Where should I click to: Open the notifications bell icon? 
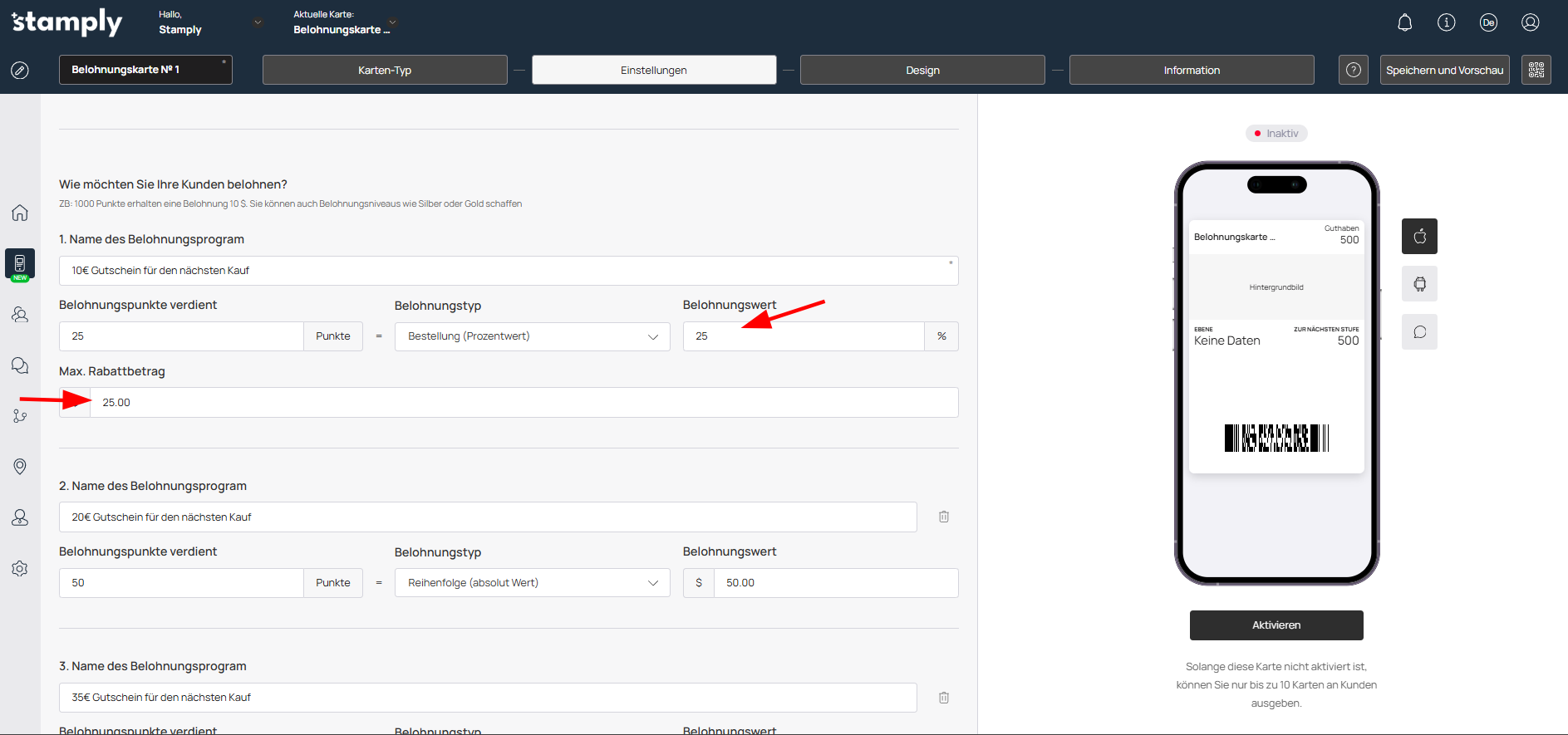point(1404,22)
